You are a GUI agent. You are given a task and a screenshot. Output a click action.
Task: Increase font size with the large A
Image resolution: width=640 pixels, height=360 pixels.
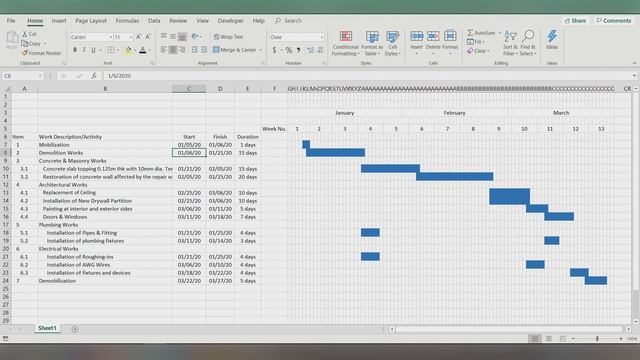pos(138,37)
